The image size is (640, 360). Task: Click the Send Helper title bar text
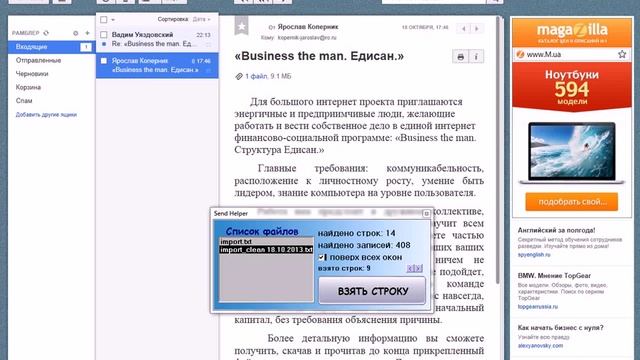coord(231,213)
